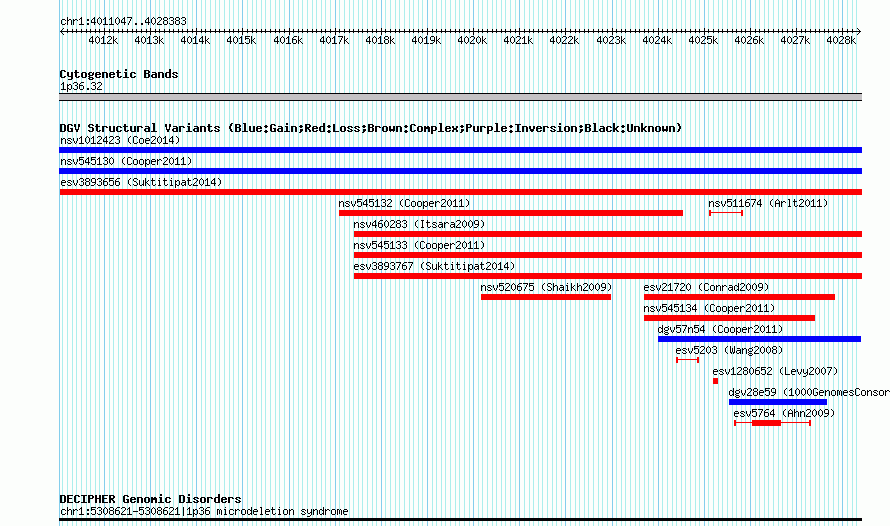Open the nsv511674 (Arlt2011) label
Image resolution: width=890 pixels, height=526 pixels.
[768, 203]
